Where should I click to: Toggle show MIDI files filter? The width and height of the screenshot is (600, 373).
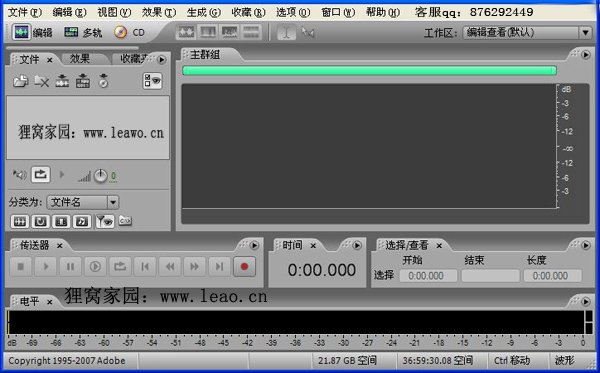pyautogui.click(x=82, y=221)
